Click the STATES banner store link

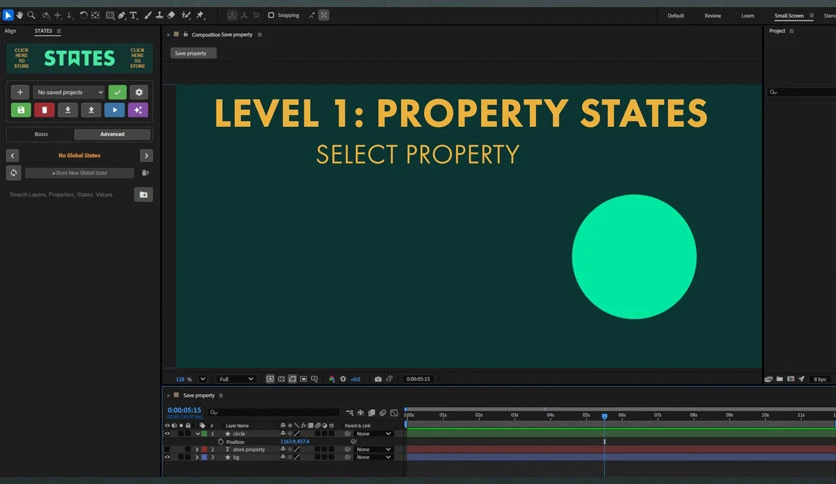tap(79, 58)
